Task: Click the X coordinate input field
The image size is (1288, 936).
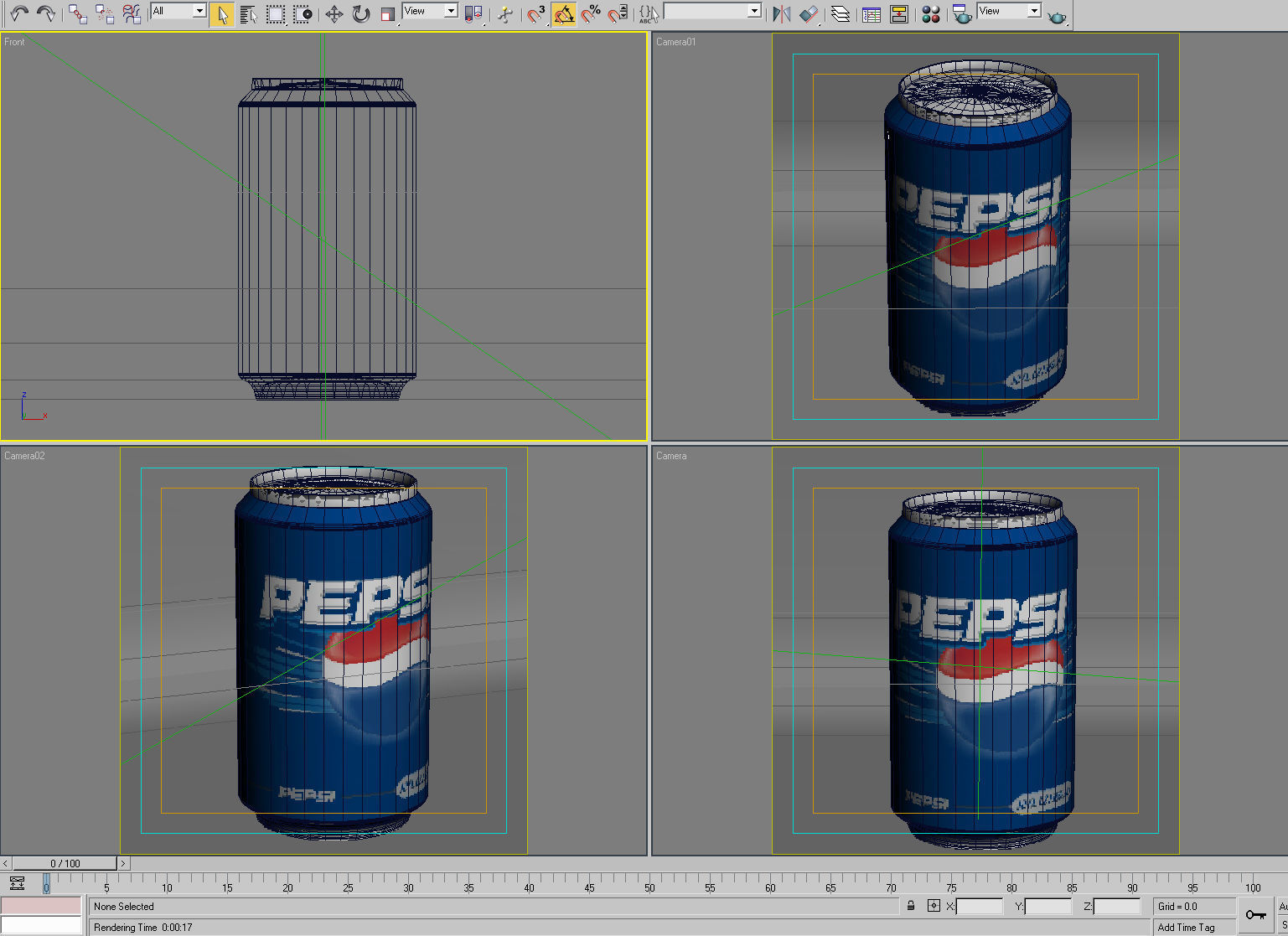Action: [x=979, y=907]
